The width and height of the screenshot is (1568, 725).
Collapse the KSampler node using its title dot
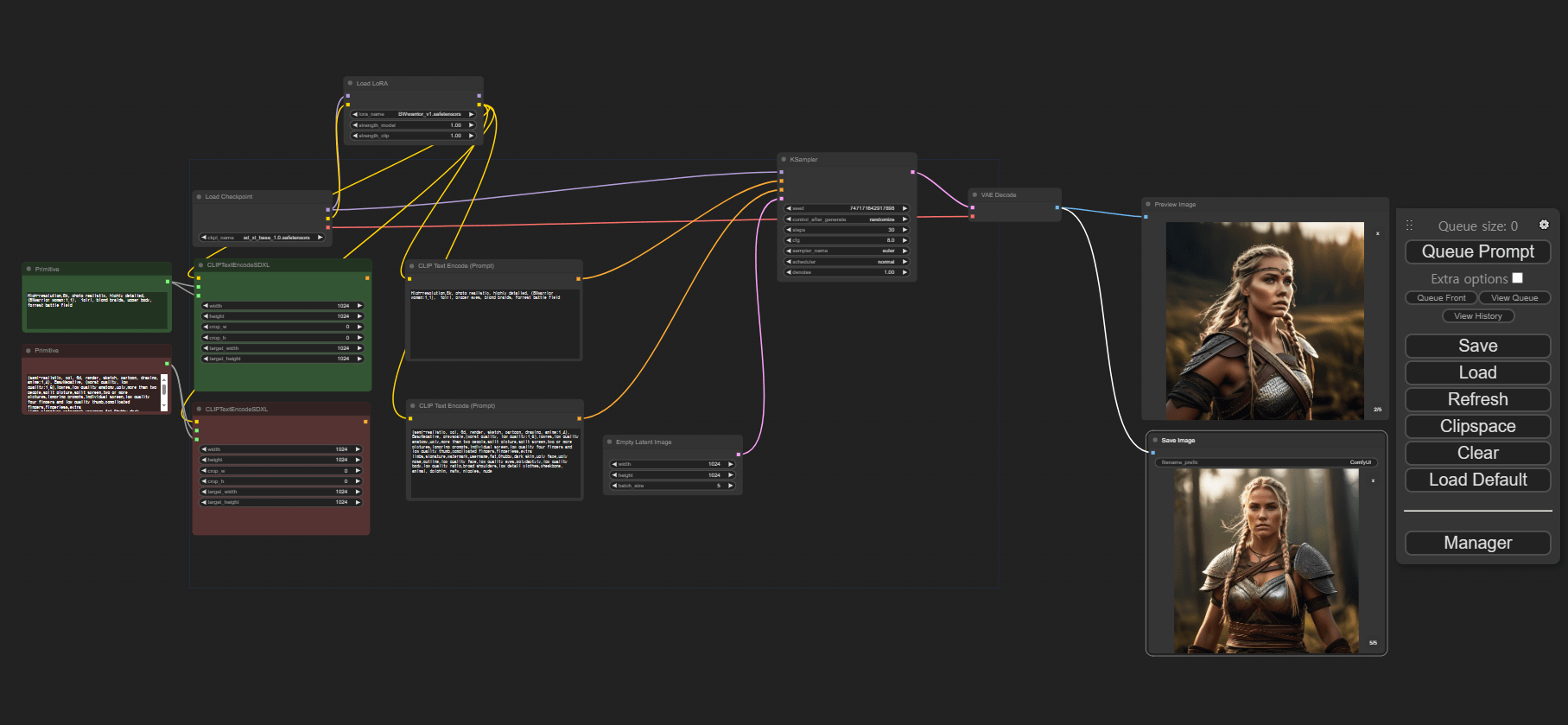[784, 159]
